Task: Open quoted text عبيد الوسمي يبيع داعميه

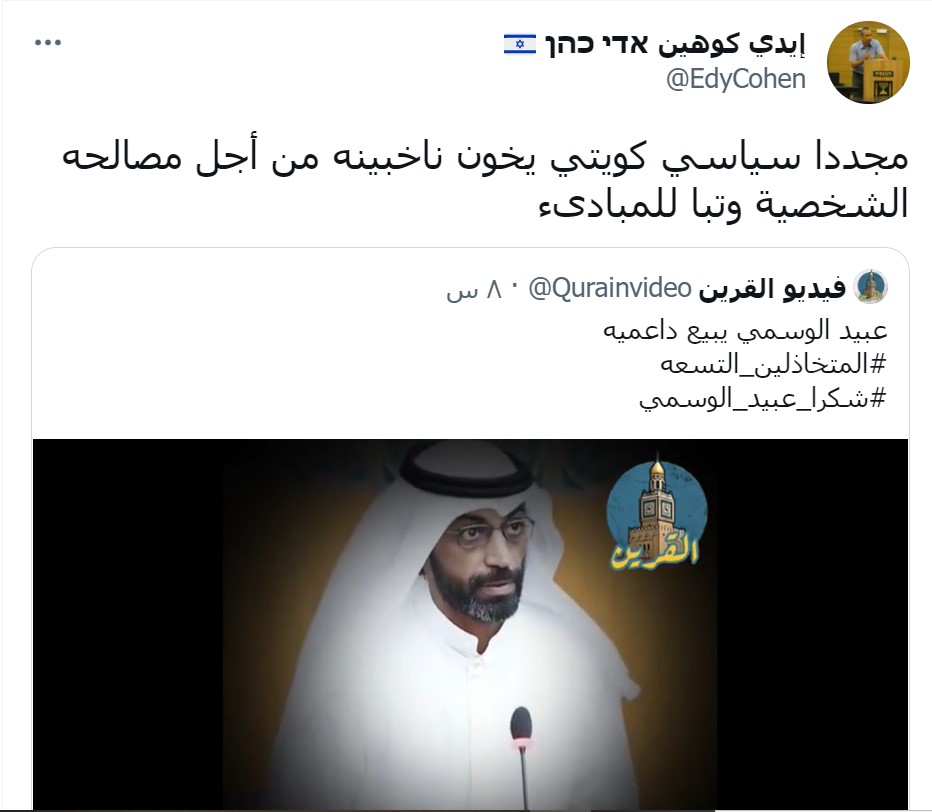Action: tap(745, 330)
